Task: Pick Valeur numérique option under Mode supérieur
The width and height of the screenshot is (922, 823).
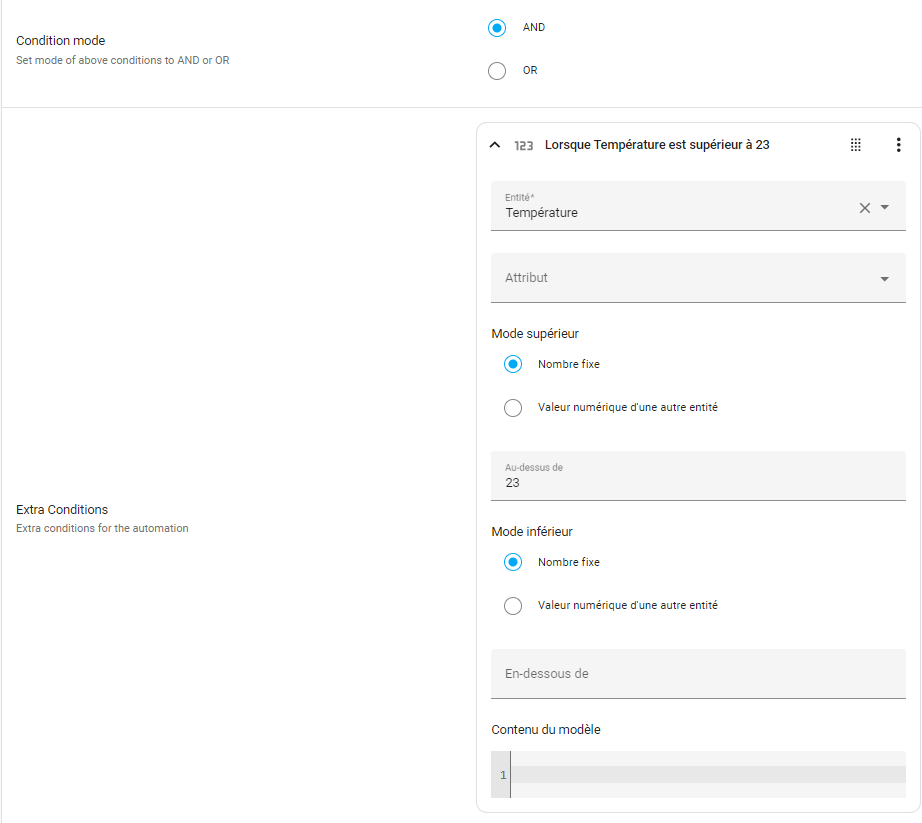Action: click(513, 408)
